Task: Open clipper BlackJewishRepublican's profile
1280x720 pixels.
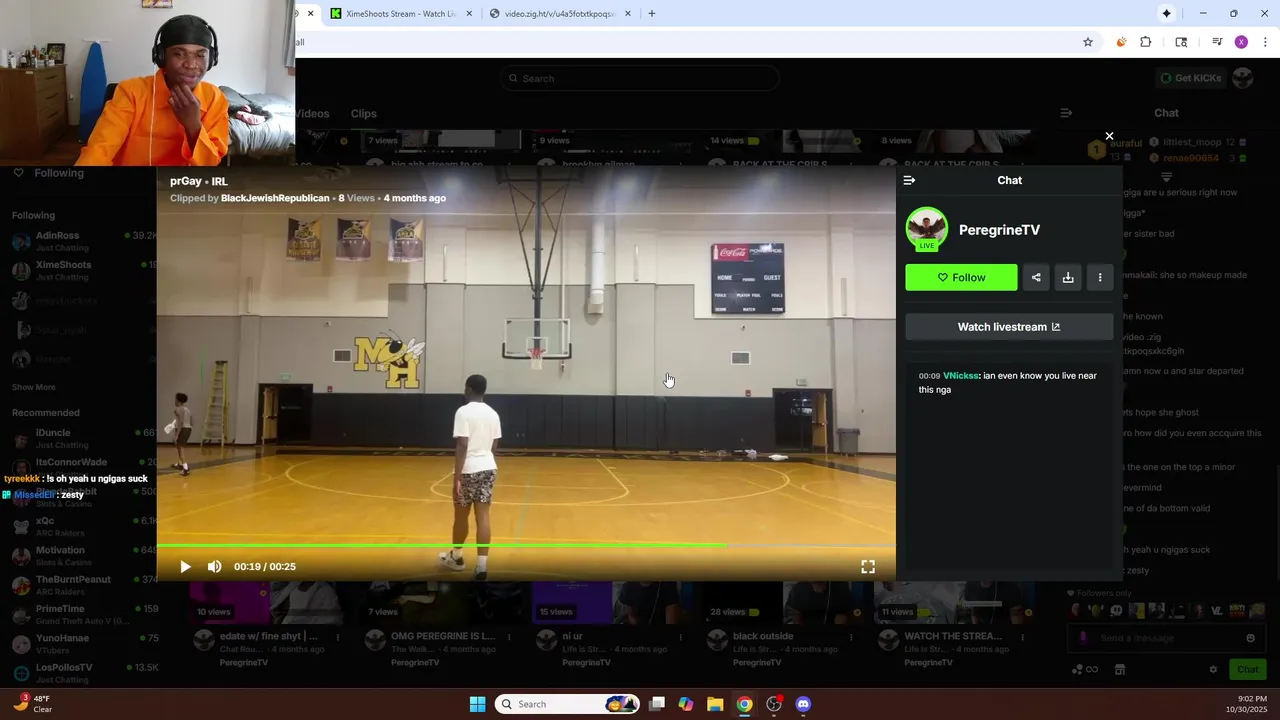Action: coord(275,198)
